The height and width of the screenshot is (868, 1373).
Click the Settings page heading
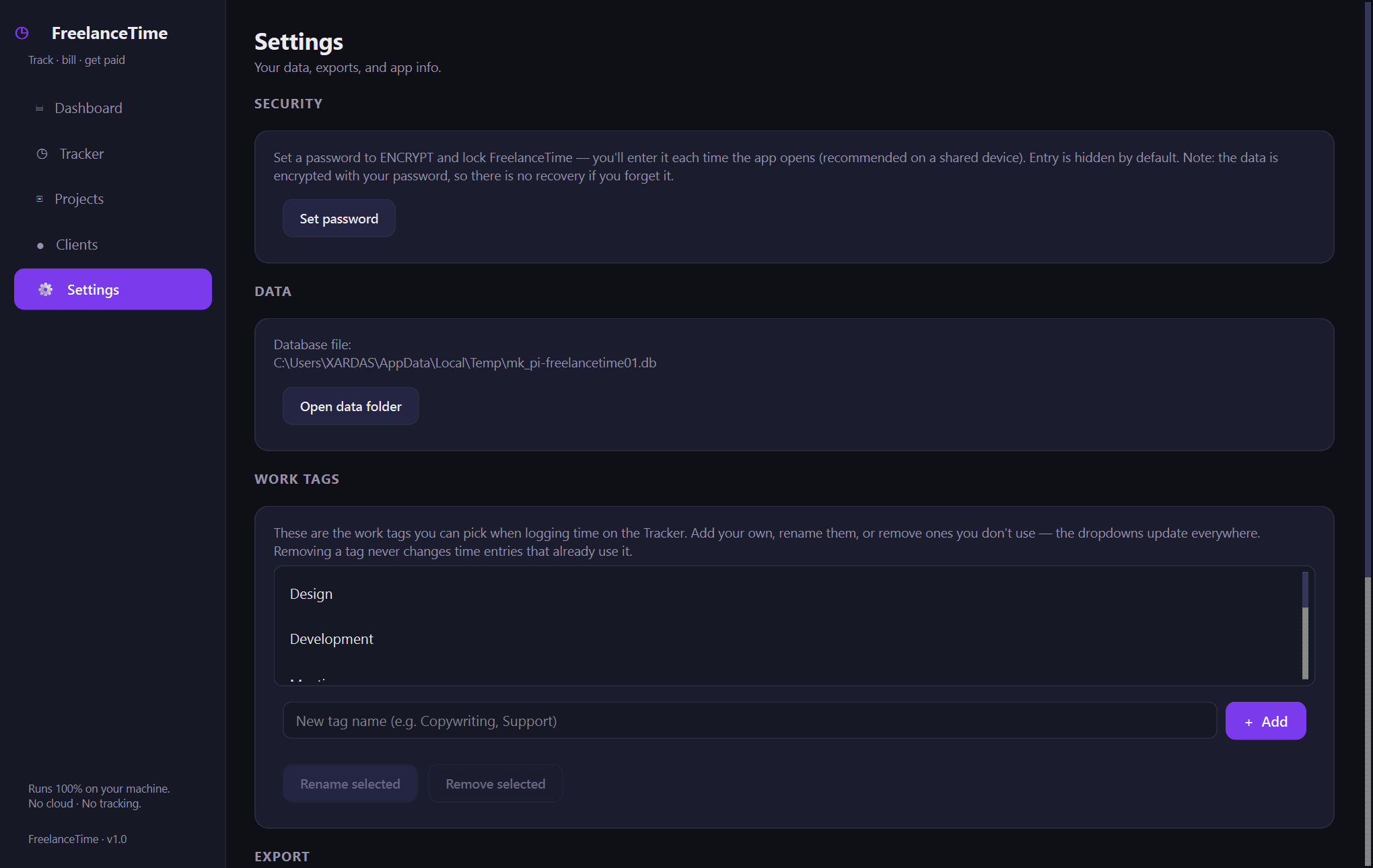(x=299, y=42)
